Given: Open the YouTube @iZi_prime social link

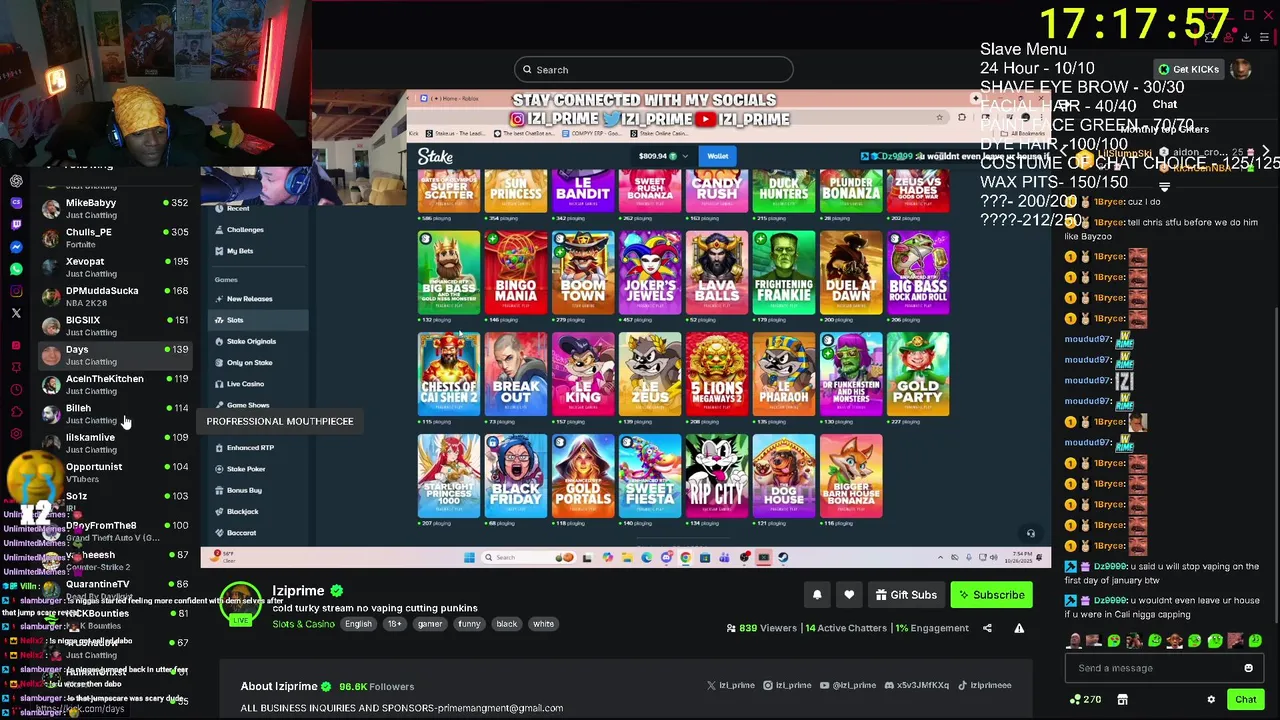Looking at the screenshot, I should (x=848, y=686).
